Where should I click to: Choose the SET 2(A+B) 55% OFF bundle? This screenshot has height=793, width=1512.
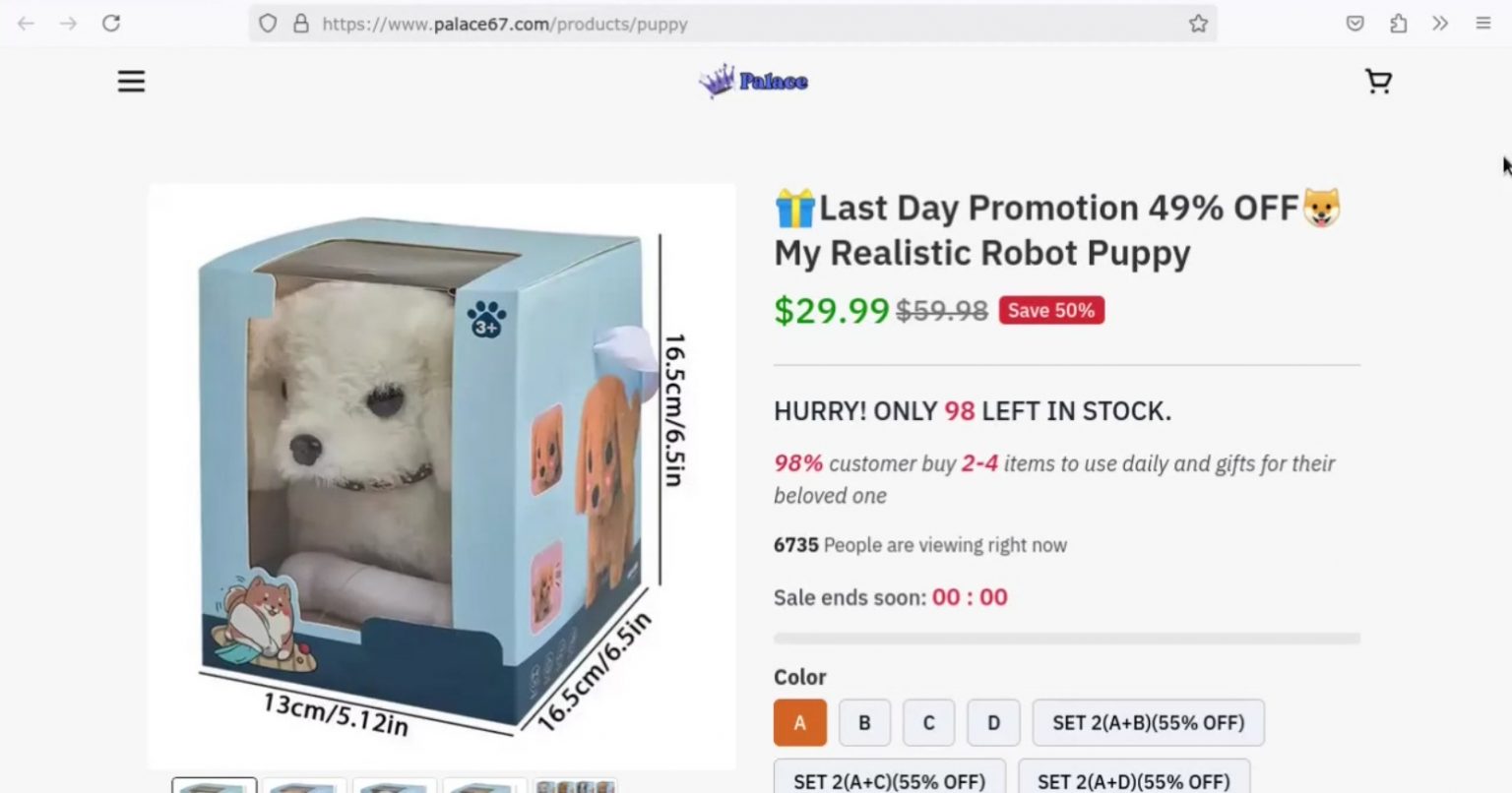point(1148,722)
